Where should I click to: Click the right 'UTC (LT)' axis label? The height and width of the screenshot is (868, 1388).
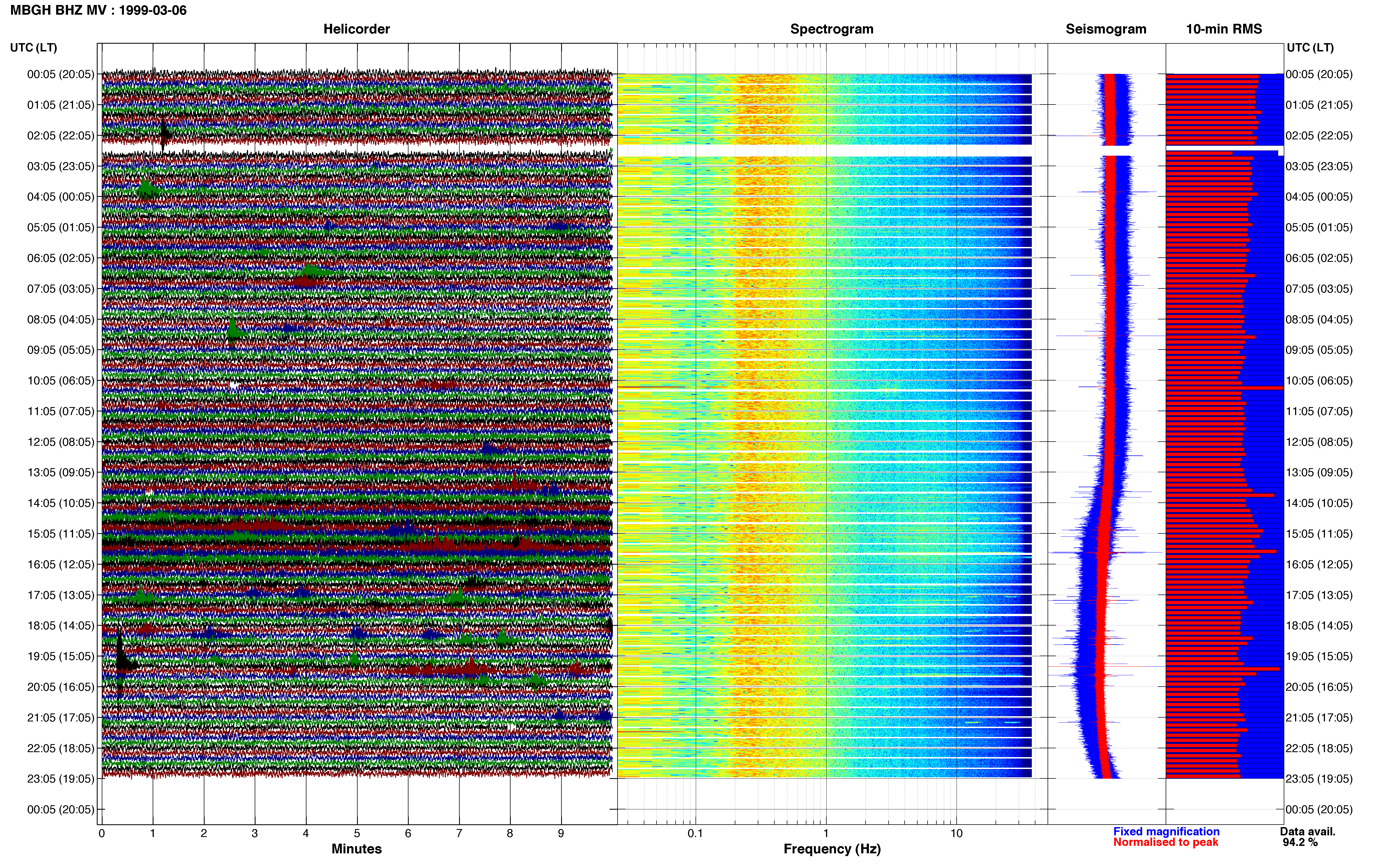tap(1310, 48)
